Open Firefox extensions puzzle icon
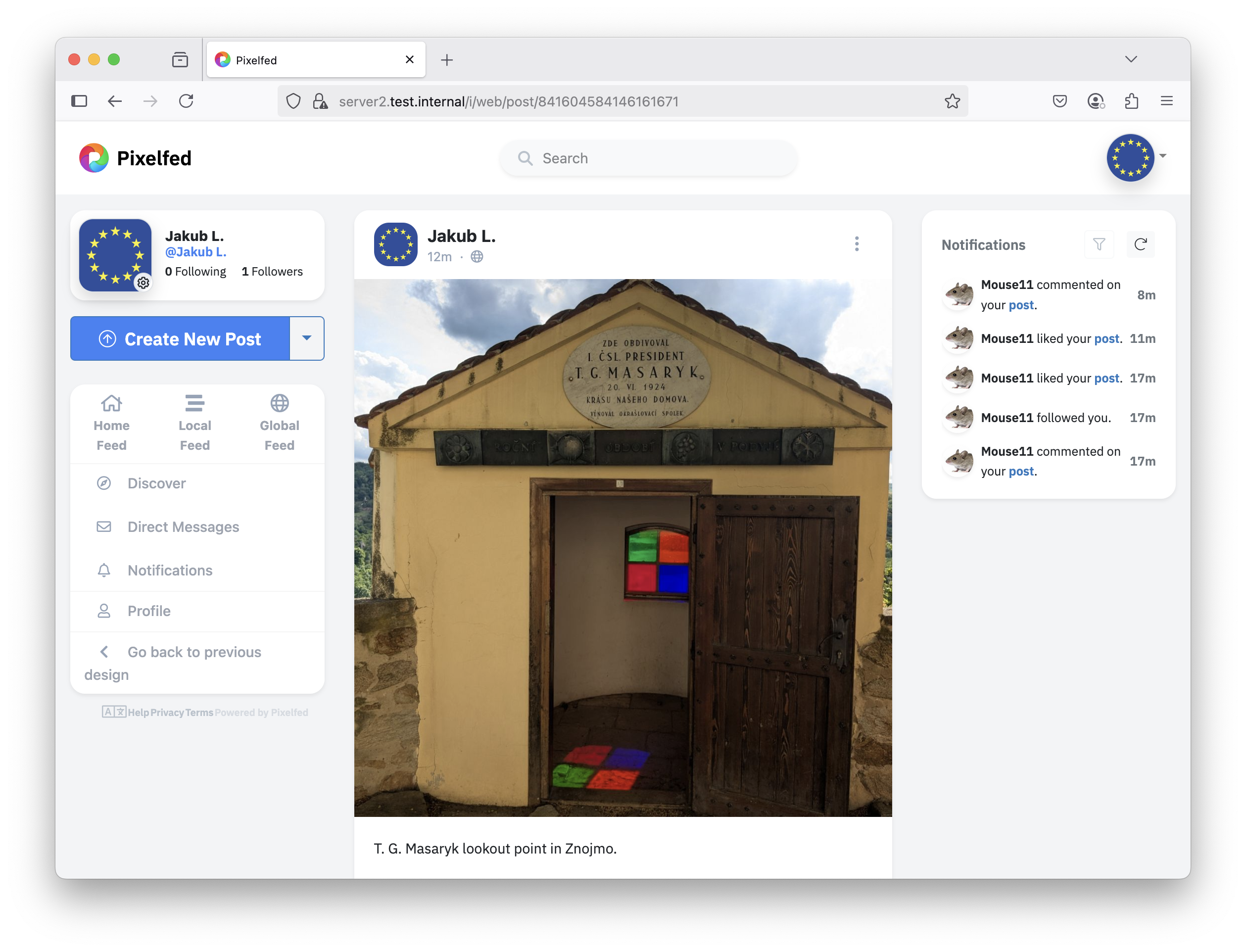Image resolution: width=1246 pixels, height=952 pixels. [1131, 101]
